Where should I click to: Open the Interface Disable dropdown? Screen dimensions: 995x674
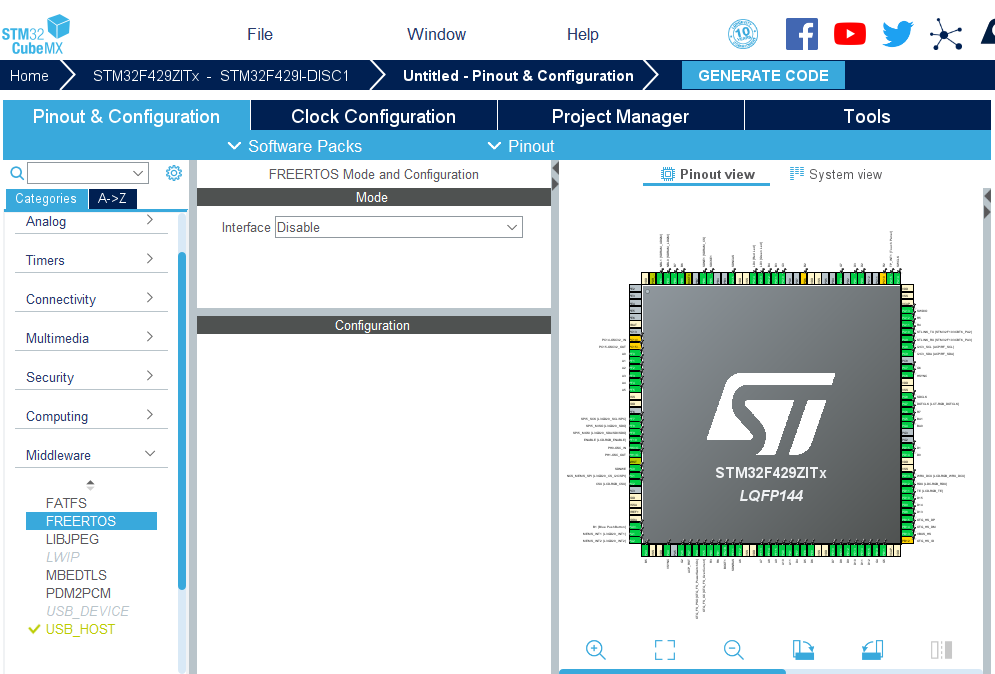399,227
